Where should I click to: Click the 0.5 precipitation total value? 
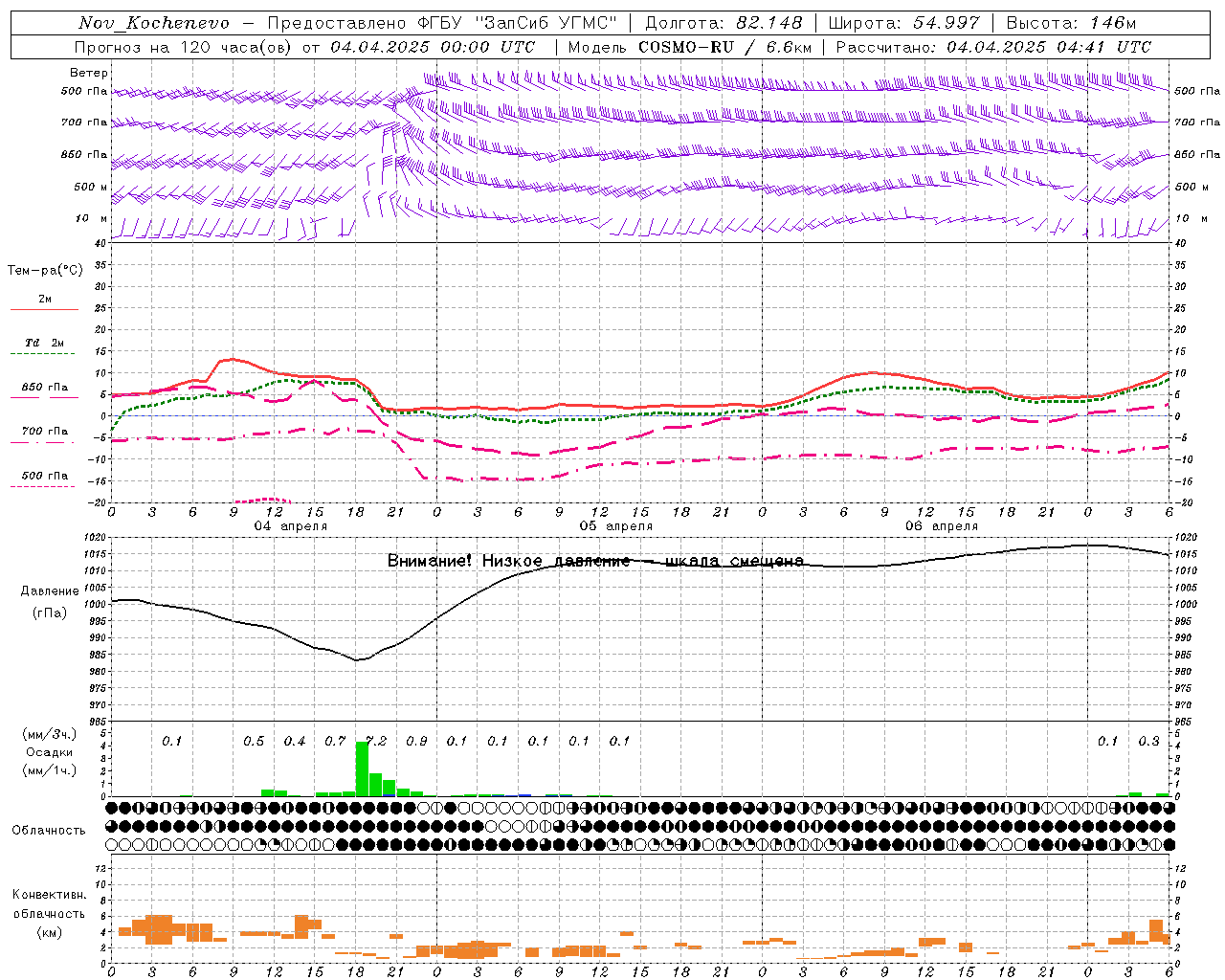point(254,741)
